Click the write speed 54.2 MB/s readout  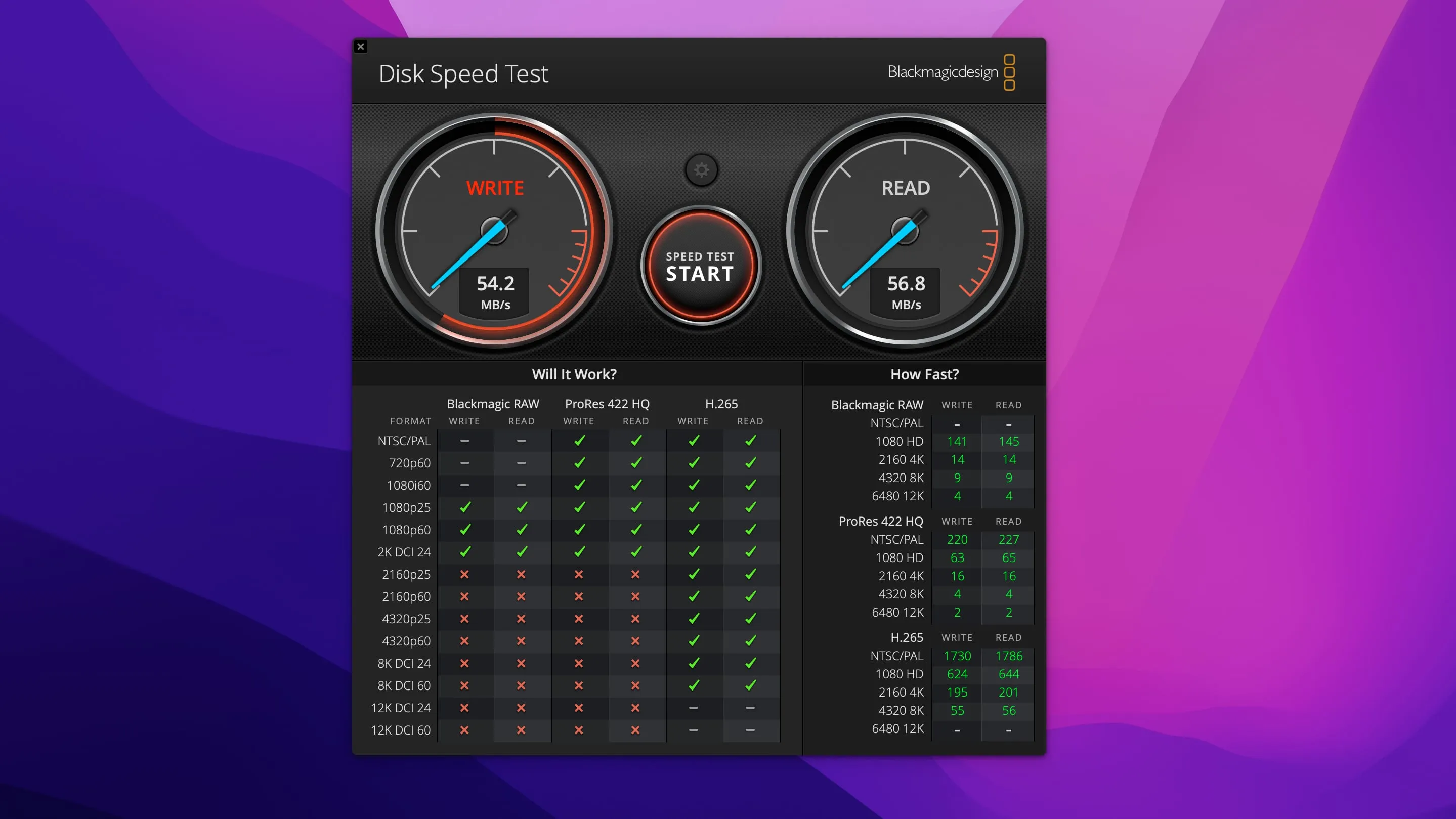point(495,292)
